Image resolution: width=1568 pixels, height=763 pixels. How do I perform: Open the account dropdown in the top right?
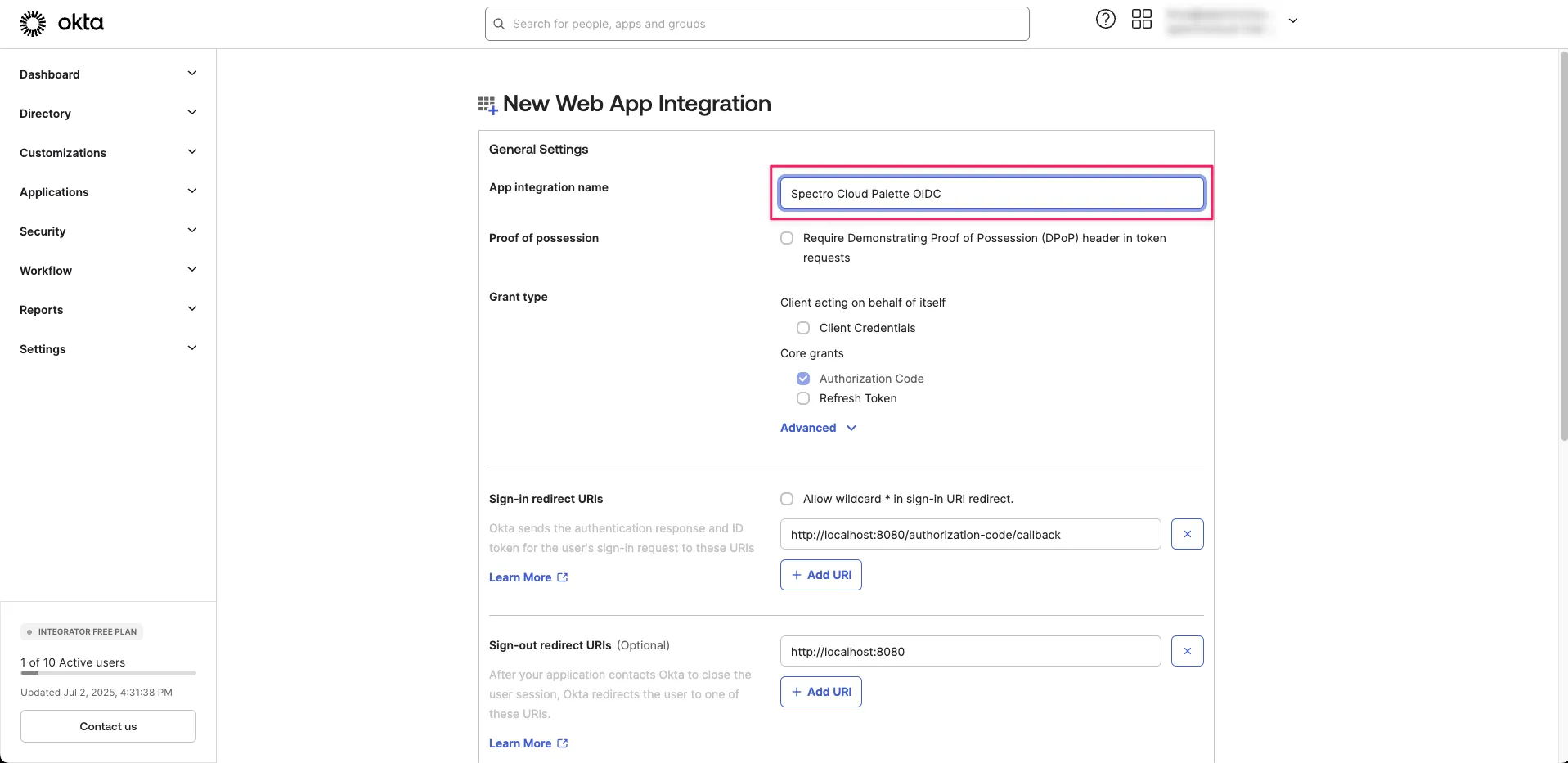pos(1292,20)
